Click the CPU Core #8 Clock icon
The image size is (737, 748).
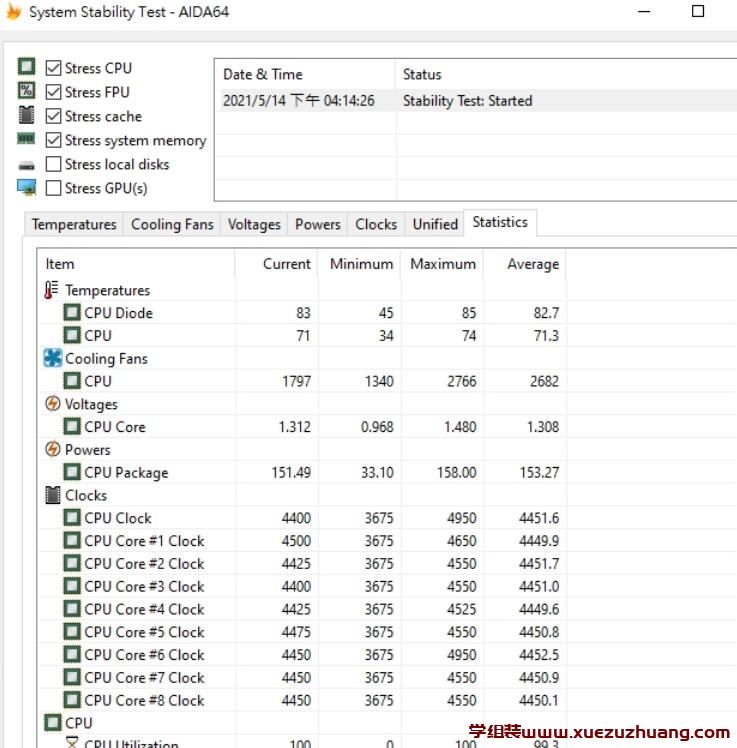point(72,700)
